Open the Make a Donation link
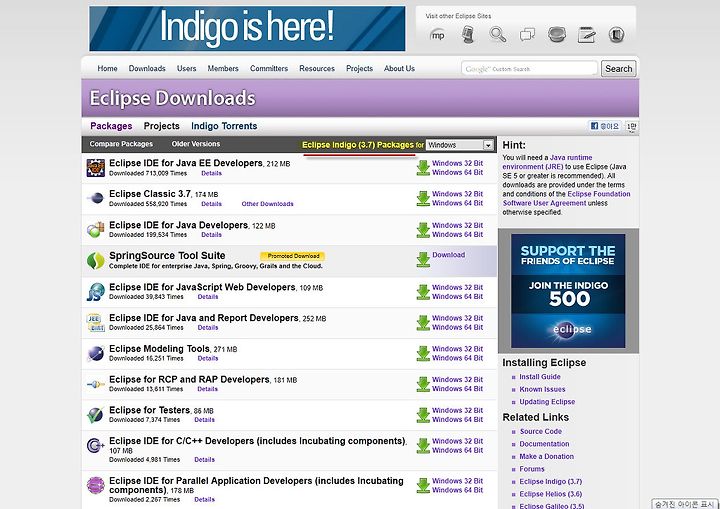The width and height of the screenshot is (720, 509). click(546, 457)
